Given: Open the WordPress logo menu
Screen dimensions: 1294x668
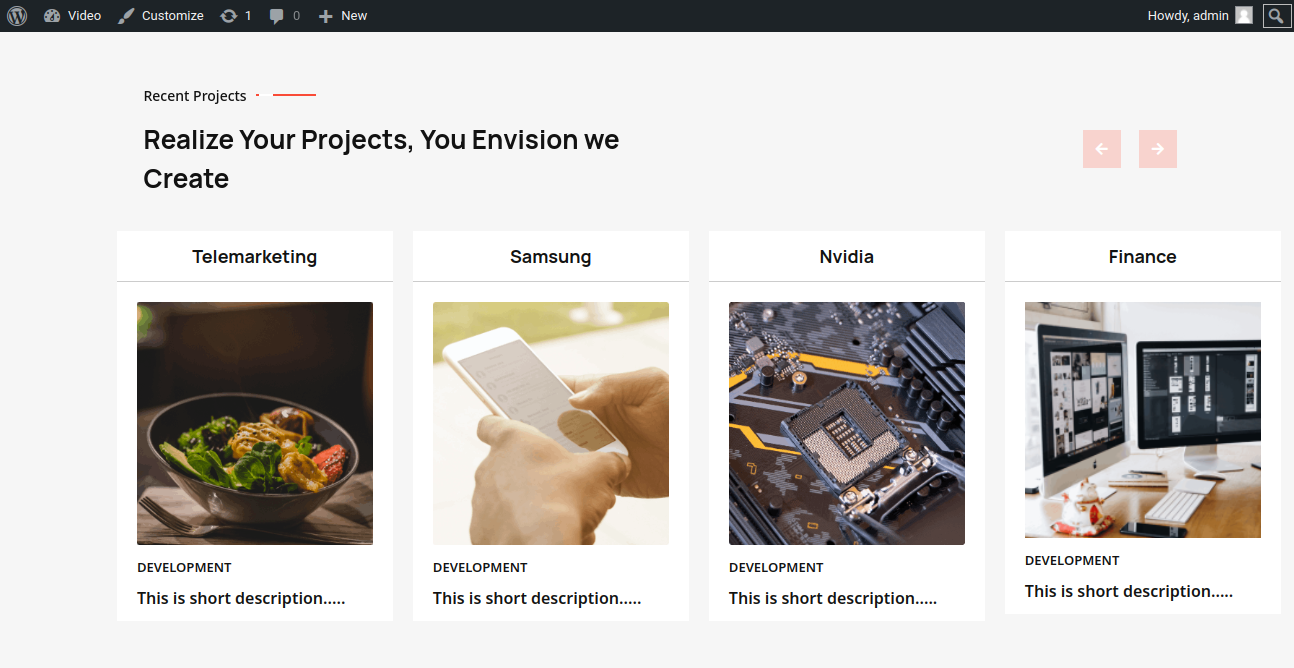Looking at the screenshot, I should (17, 16).
